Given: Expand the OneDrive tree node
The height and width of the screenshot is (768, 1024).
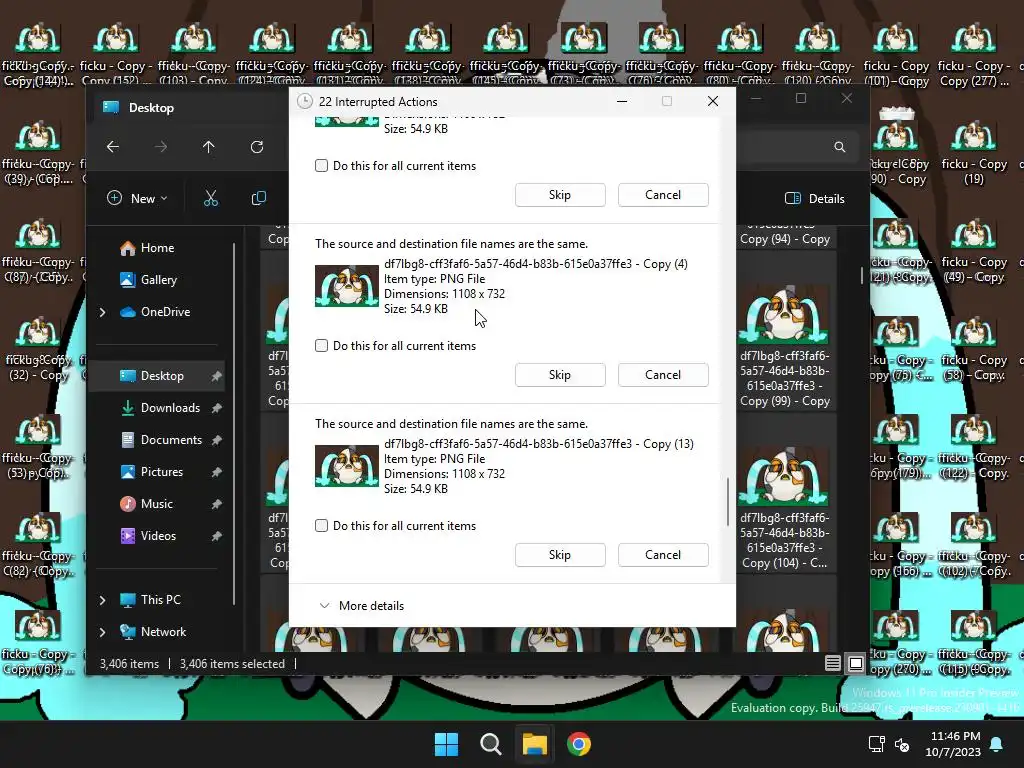Looking at the screenshot, I should click(x=103, y=312).
